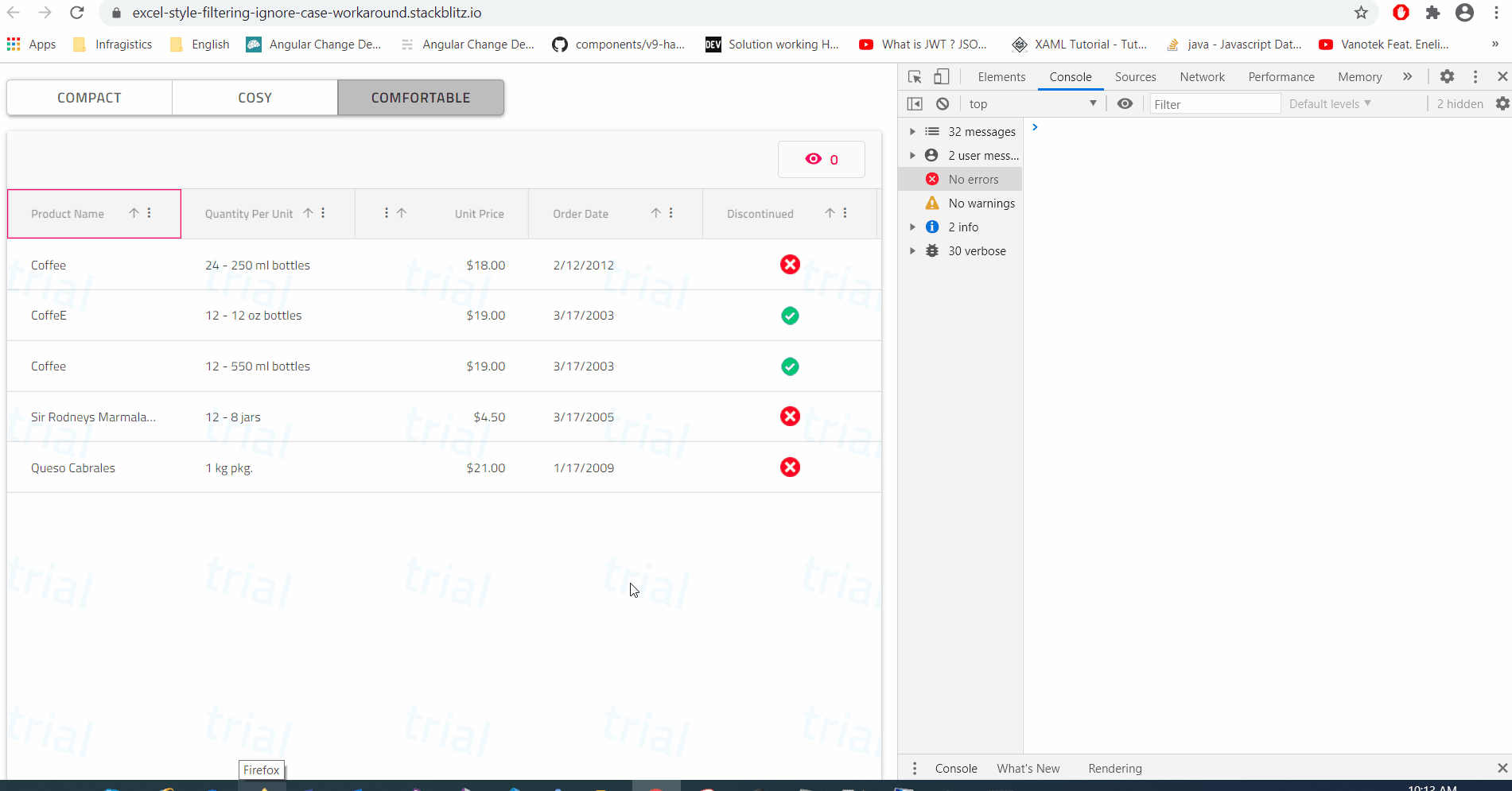1512x791 pixels.
Task: Click the console prompt chevron
Action: 1035,127
